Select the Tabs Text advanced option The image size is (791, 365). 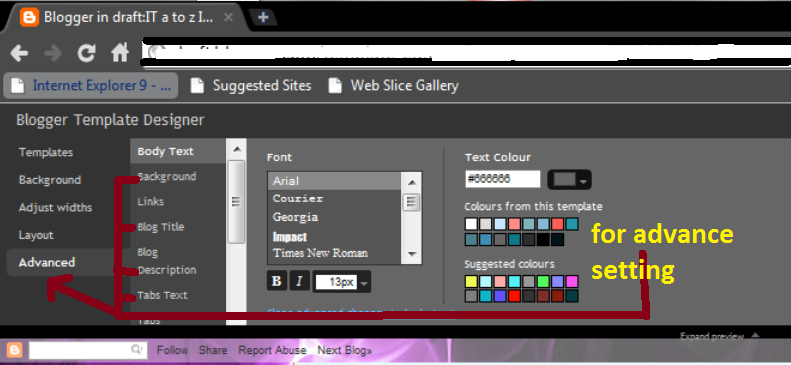coord(162,295)
